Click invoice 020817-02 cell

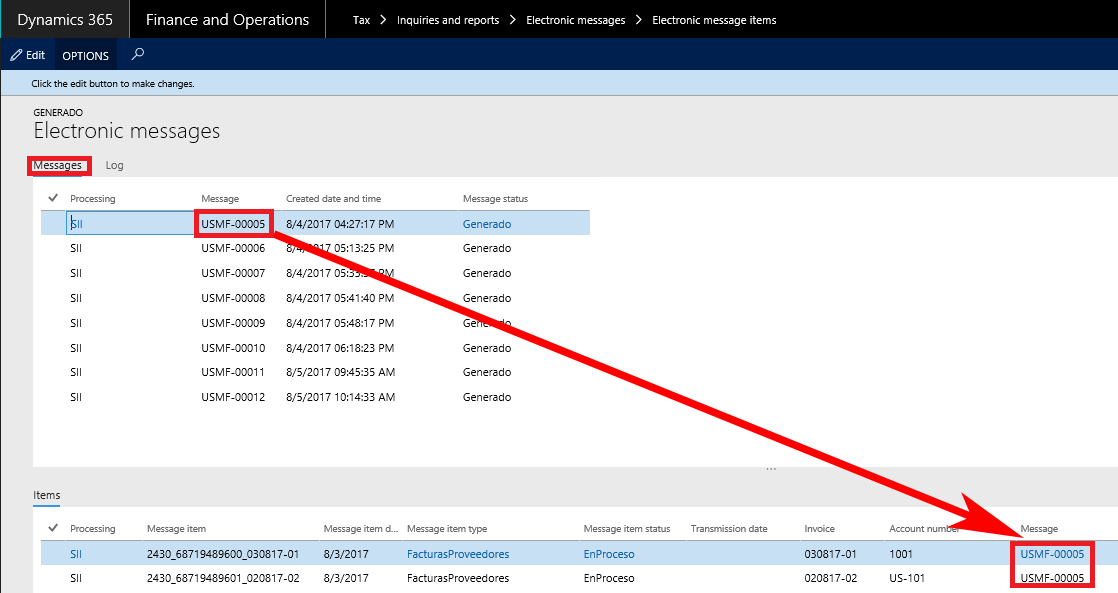click(831, 578)
